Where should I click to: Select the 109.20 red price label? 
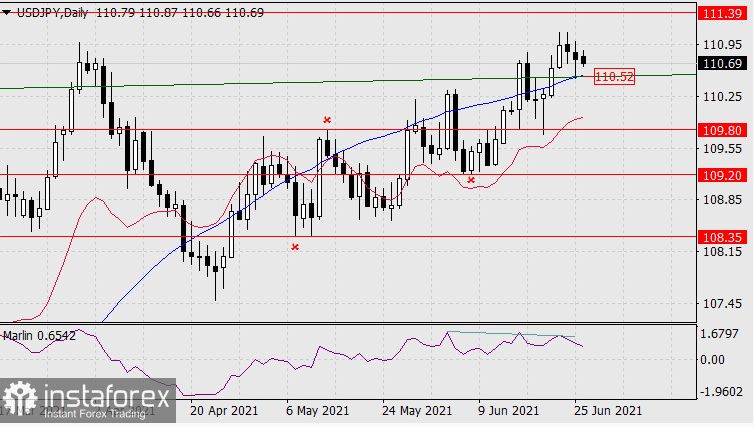click(x=722, y=175)
